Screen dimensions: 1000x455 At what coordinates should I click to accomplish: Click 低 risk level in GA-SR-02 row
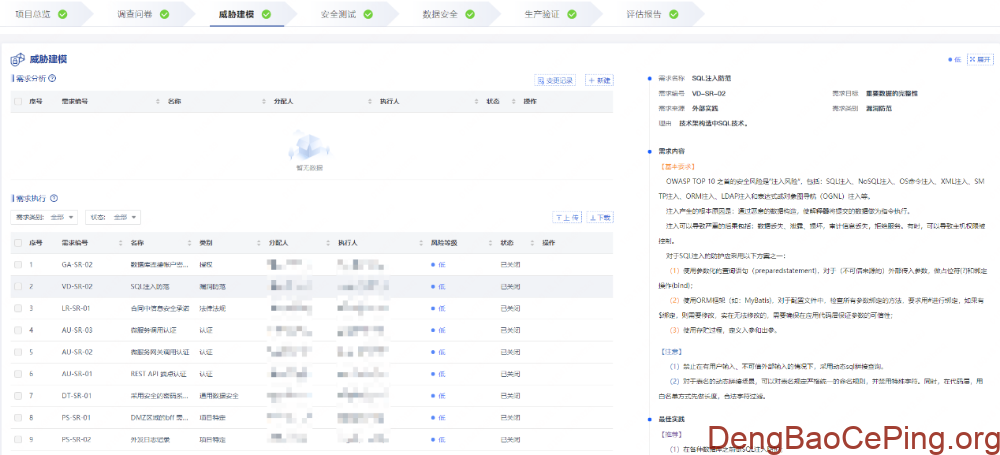point(438,264)
